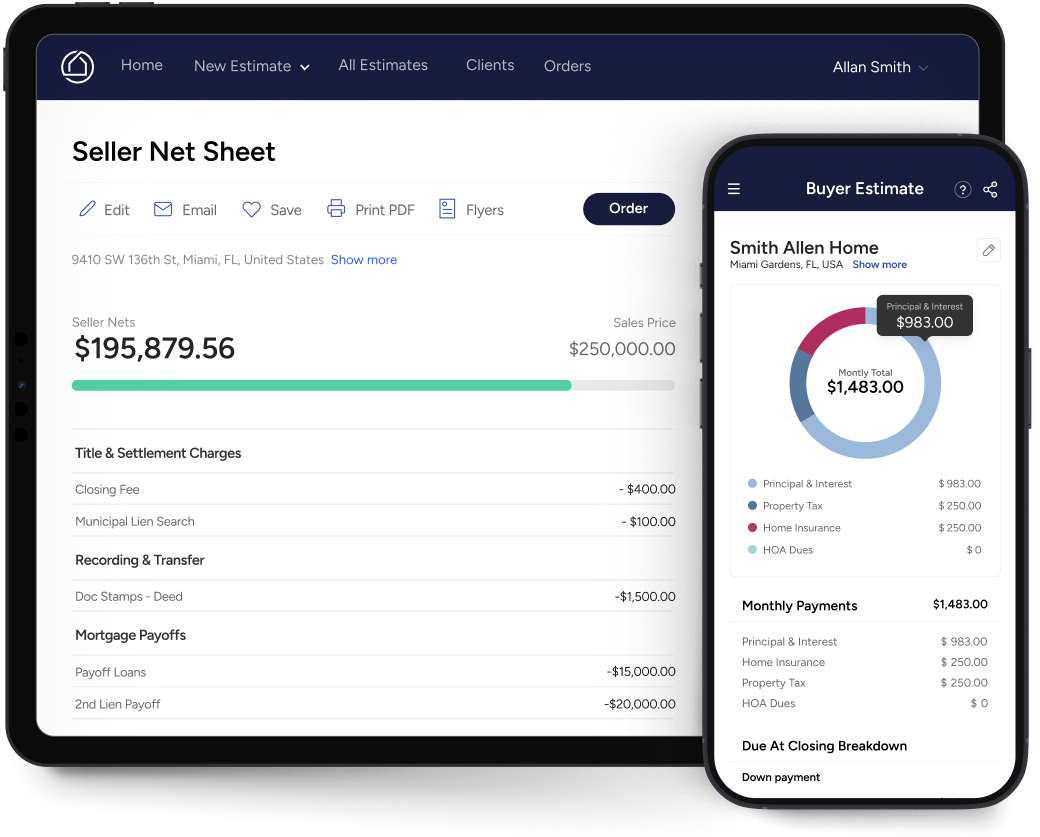Viewport: 1040px width, 837px height.
Task: Open the Clients menu item
Action: coord(490,65)
